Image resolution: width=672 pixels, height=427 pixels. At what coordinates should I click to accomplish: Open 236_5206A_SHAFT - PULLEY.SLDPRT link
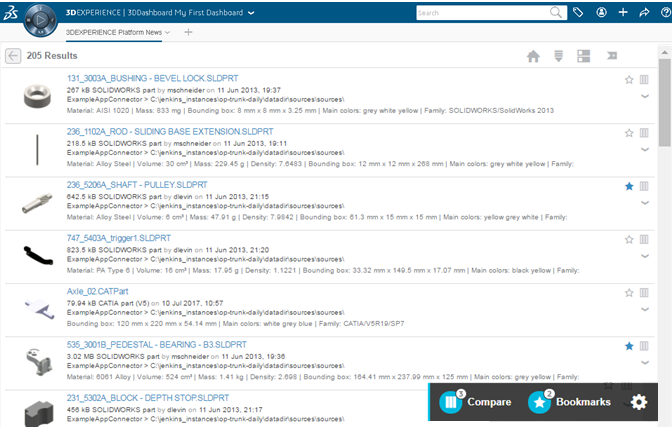(x=137, y=185)
